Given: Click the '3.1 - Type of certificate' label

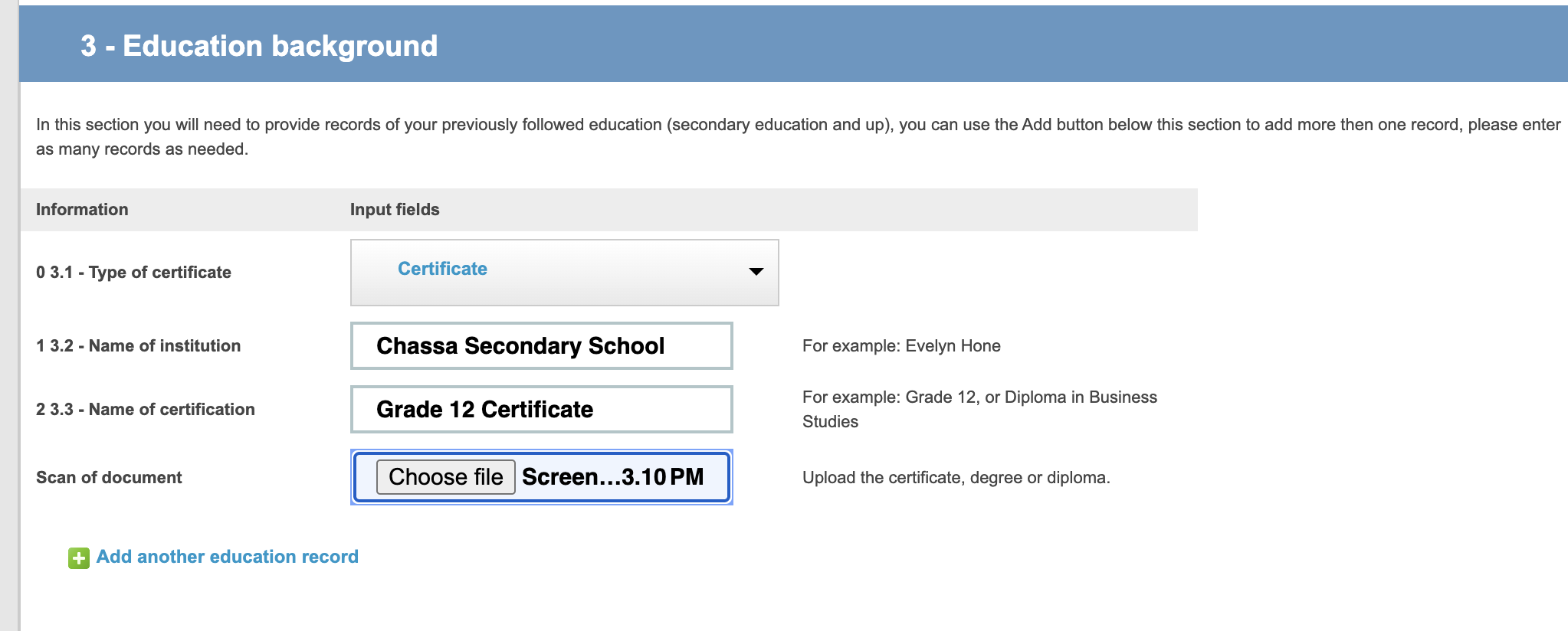Looking at the screenshot, I should [x=133, y=273].
